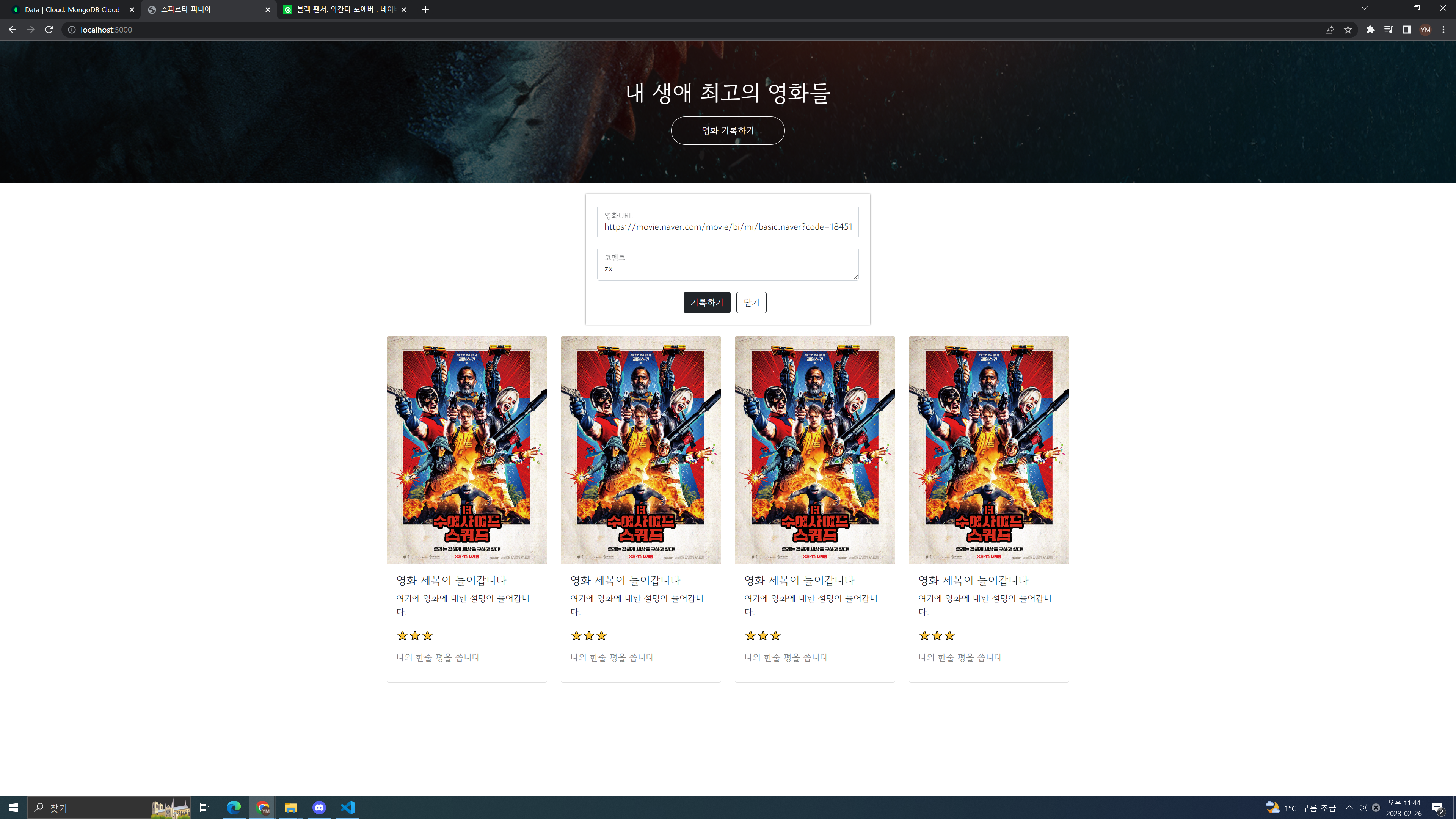Open the media control icon in toolbar

[1389, 30]
